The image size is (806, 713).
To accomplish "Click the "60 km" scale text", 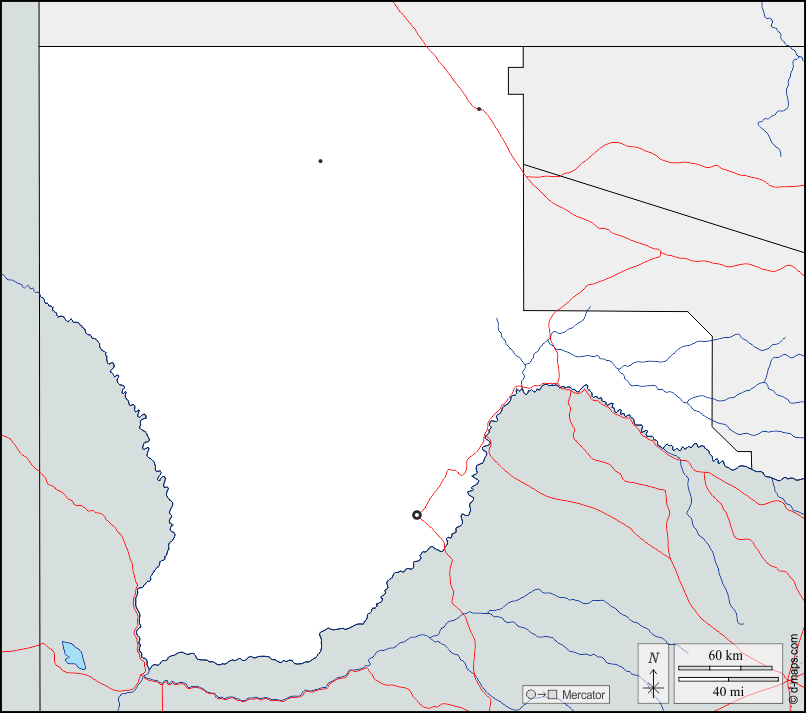I will 725,655.
